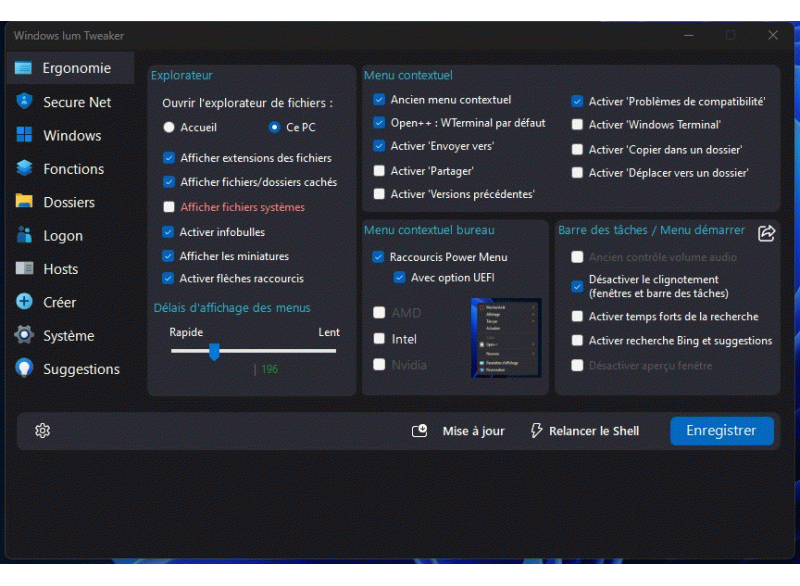The image size is (800, 586).
Task: Click the Mise à jour update icon
Action: 419,431
